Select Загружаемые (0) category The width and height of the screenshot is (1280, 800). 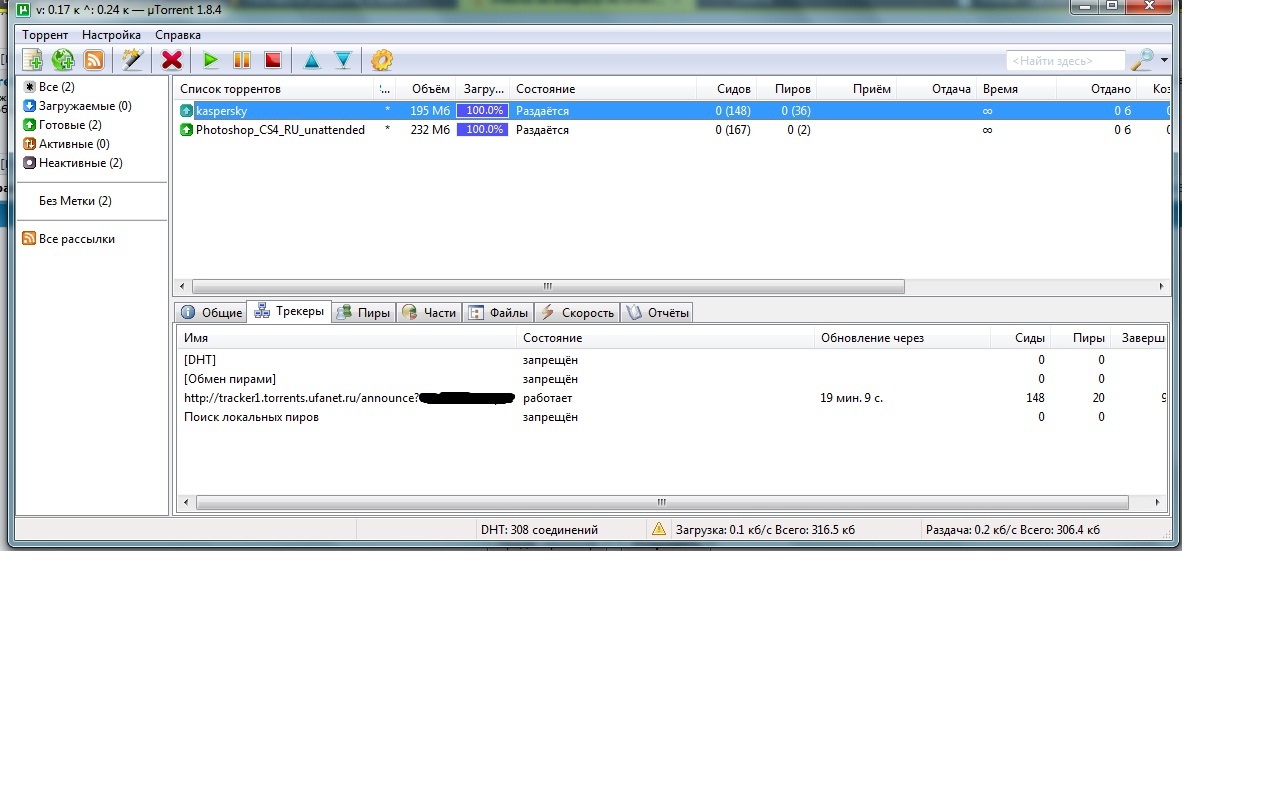click(x=77, y=106)
